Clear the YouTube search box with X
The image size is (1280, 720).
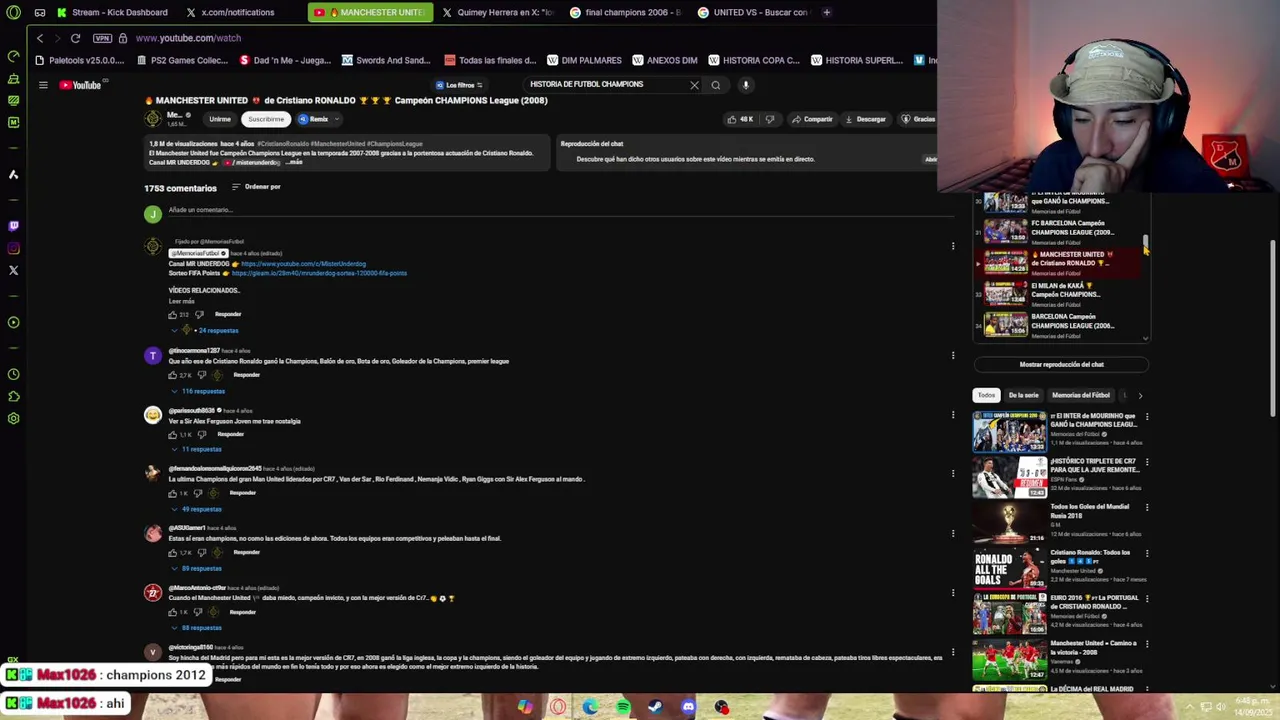click(694, 85)
